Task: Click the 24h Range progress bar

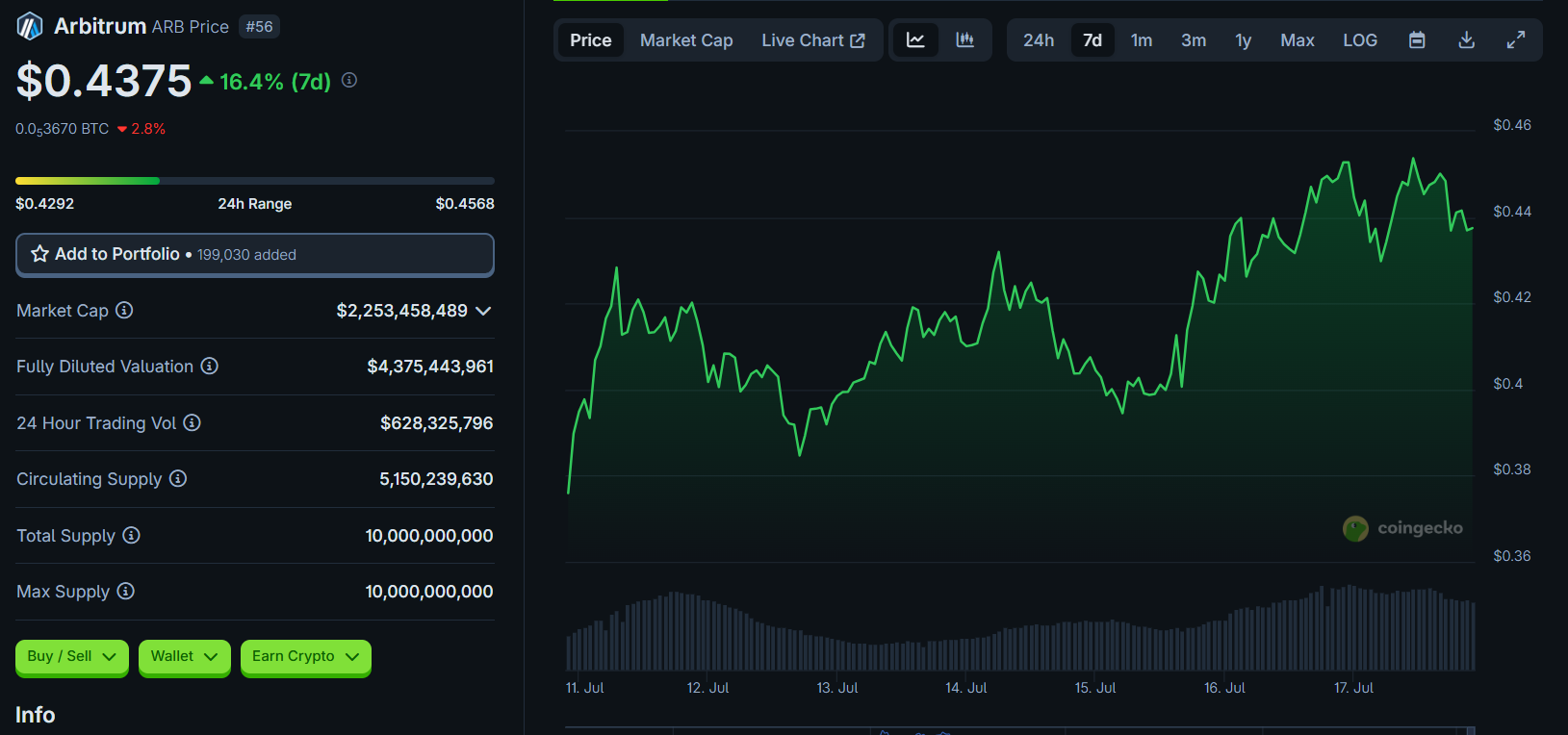Action: 255,181
